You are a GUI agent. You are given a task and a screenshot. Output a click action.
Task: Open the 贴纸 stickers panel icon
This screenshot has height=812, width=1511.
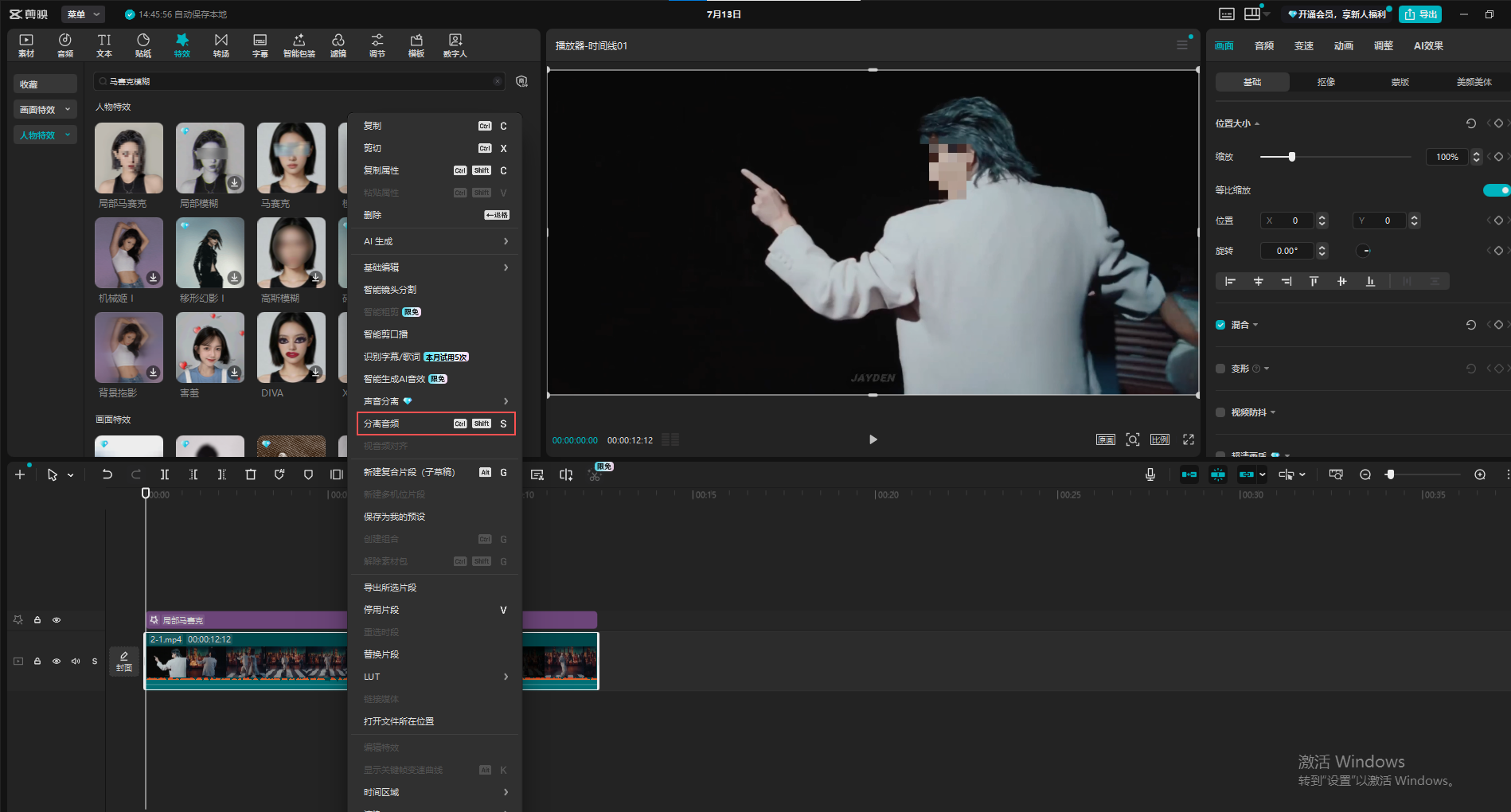click(143, 45)
